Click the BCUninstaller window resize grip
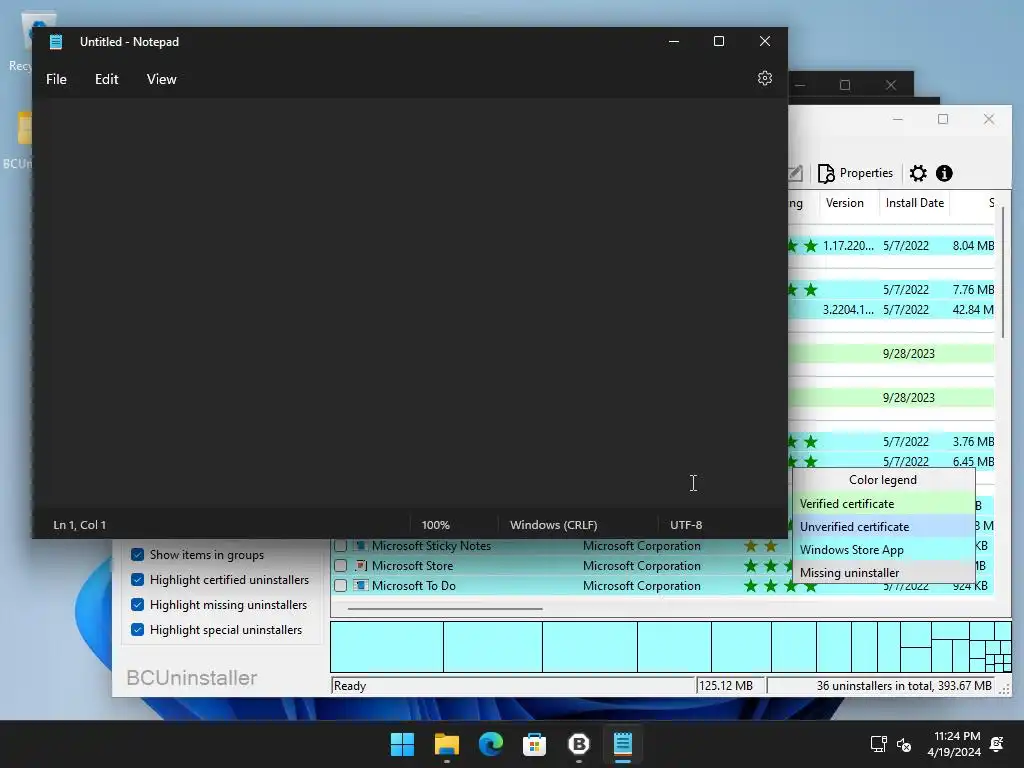 tap(1005, 688)
